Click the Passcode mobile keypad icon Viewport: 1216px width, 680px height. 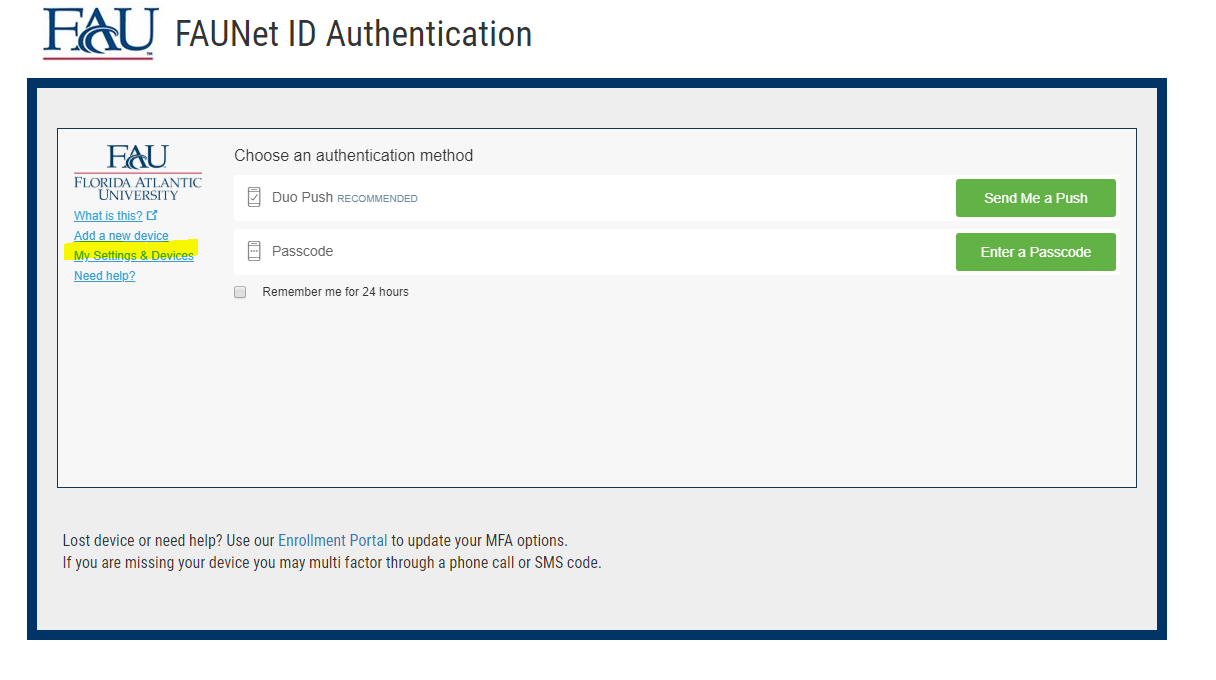coord(254,251)
